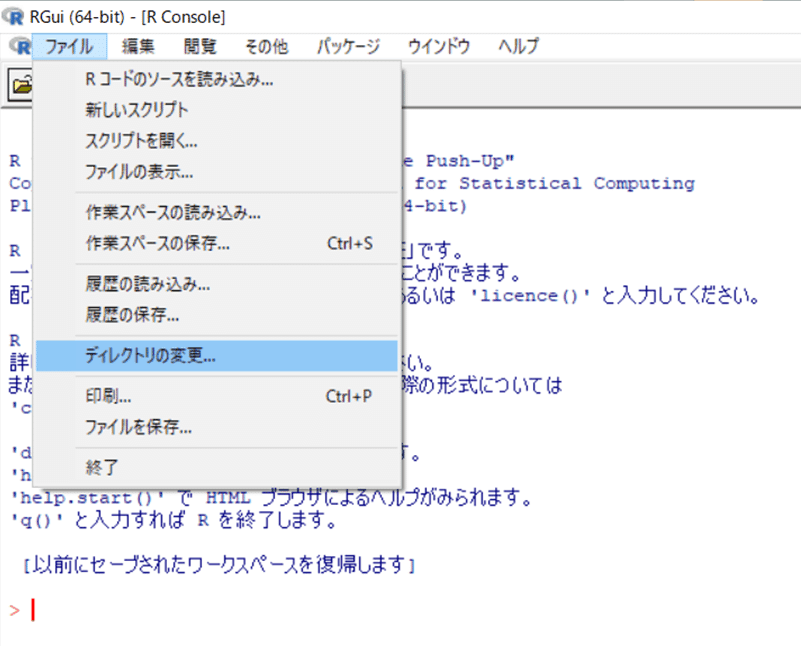Image resolution: width=801 pixels, height=646 pixels.
Task: Select 履歴の読み込み menu entry
Action: pyautogui.click(x=217, y=284)
